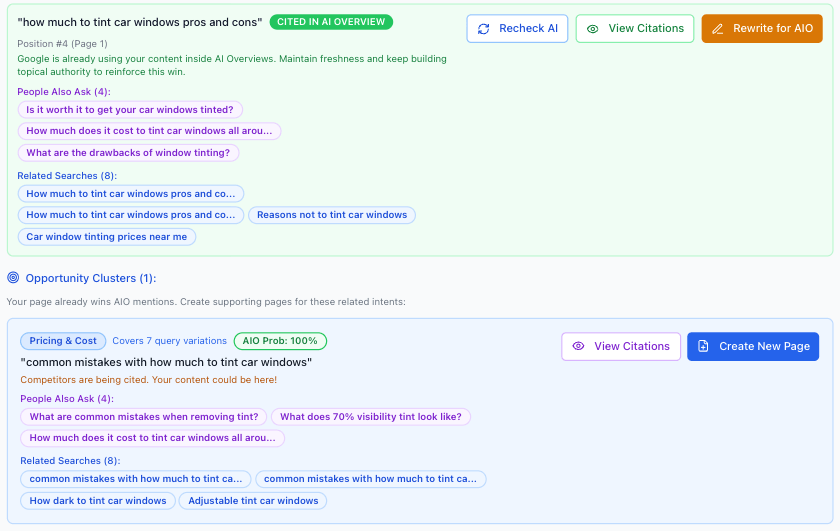
Task: Click the Pricing & Cost tag
Action: [63, 341]
